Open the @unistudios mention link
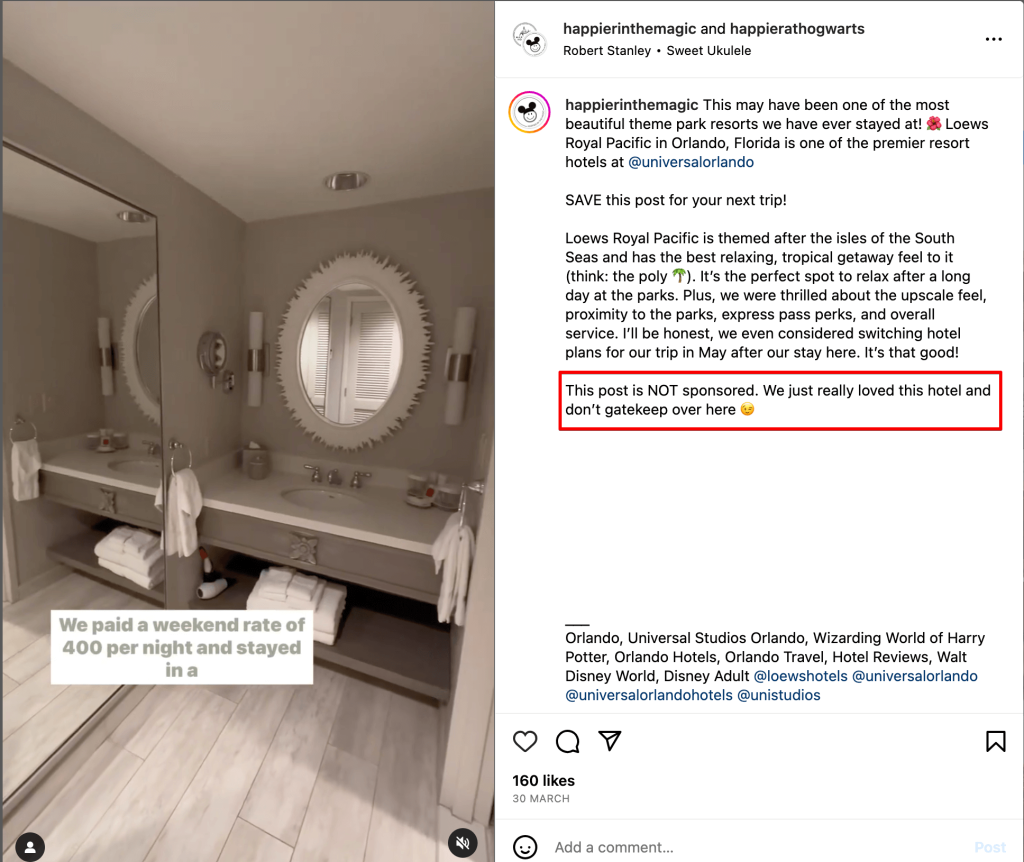Screen dimensions: 1024x862 (778, 695)
